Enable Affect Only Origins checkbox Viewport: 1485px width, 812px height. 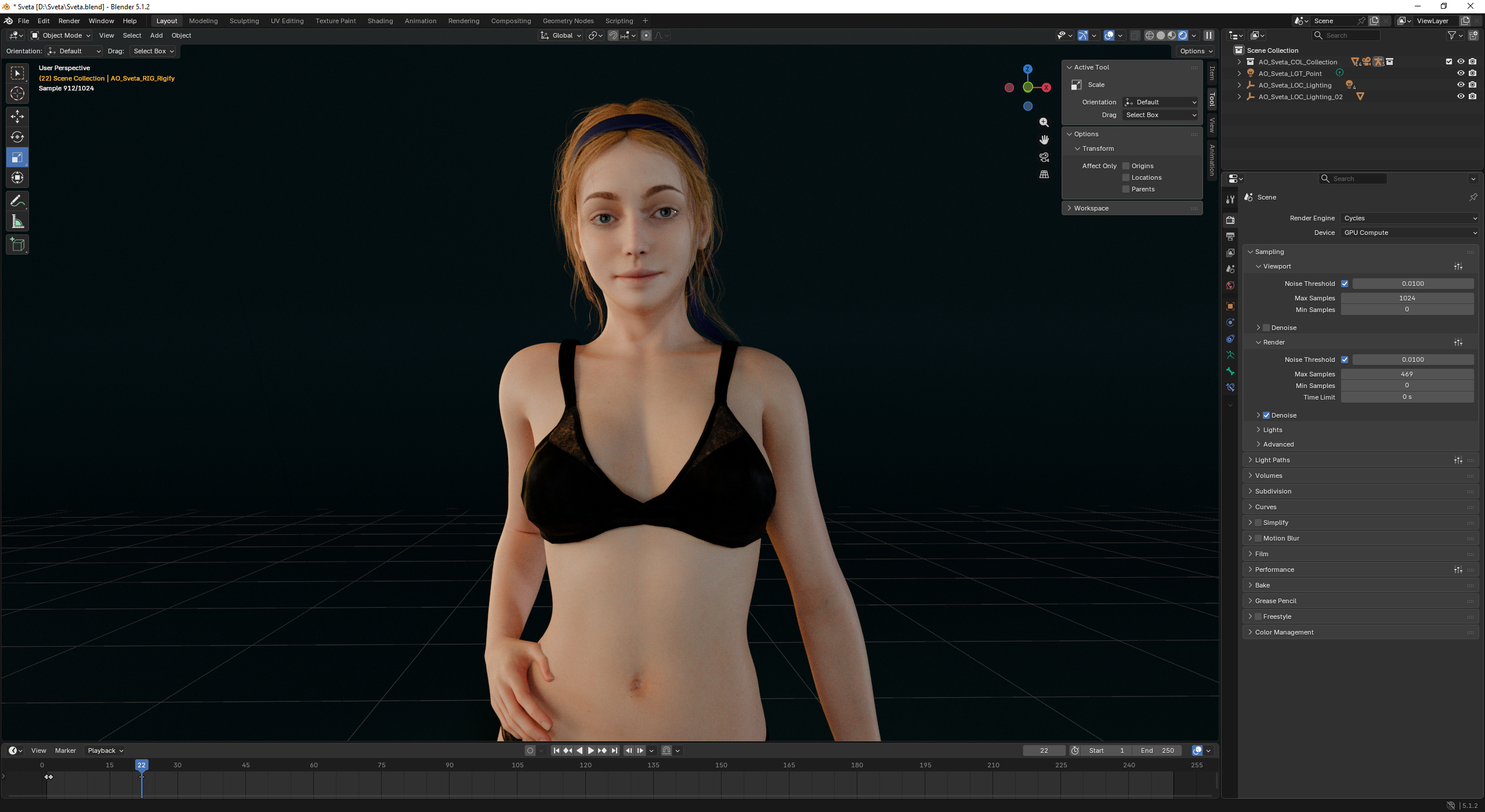[x=1126, y=166]
